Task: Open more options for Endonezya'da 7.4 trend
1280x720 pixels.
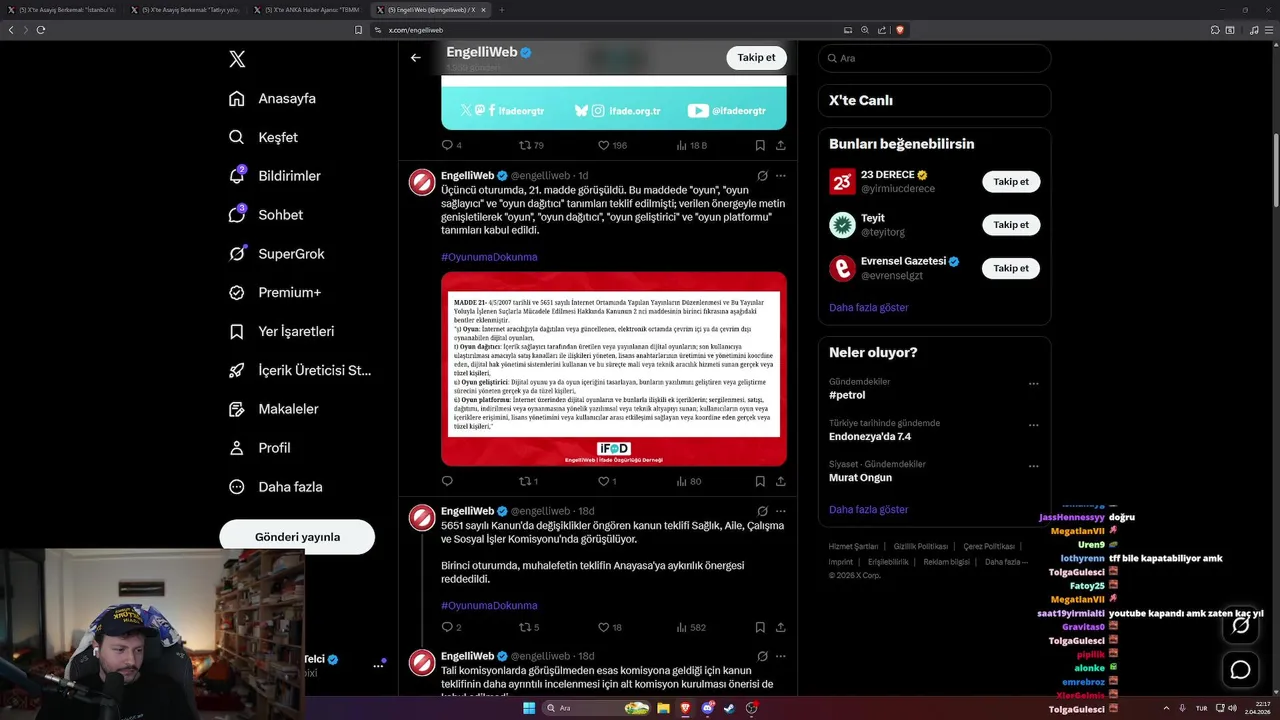Action: pyautogui.click(x=1033, y=425)
